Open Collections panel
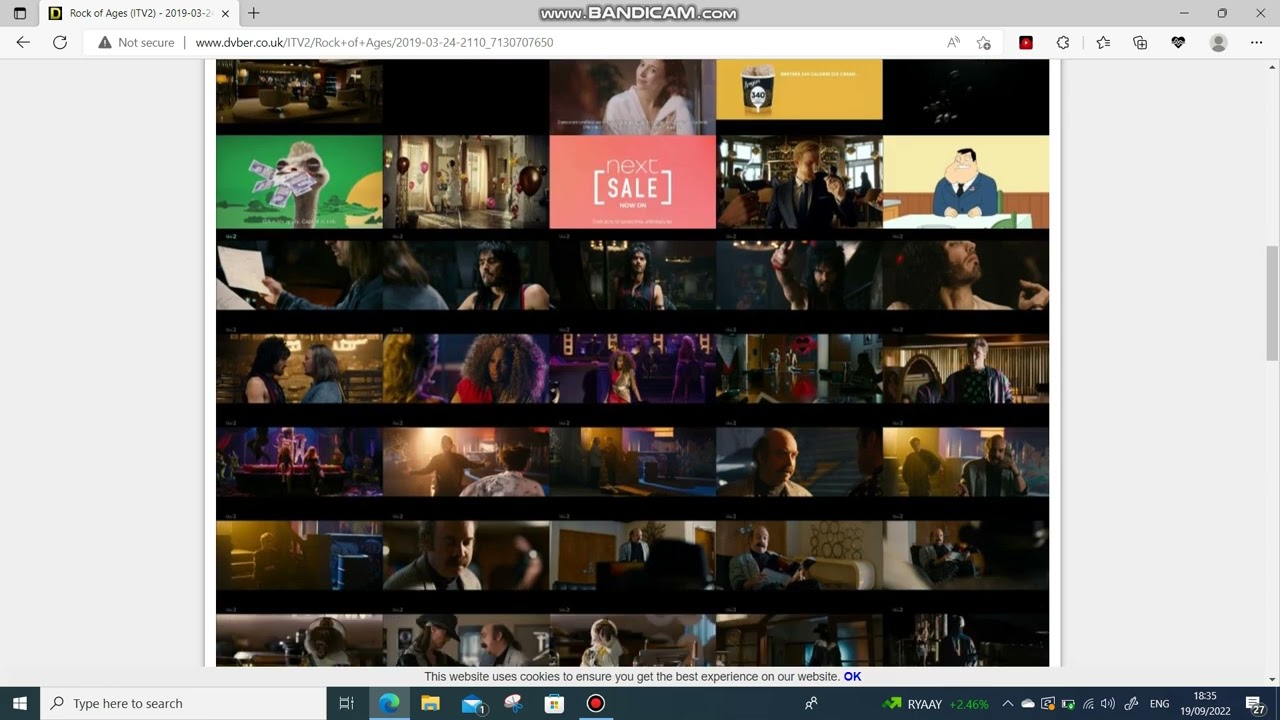1280x720 pixels. pyautogui.click(x=1140, y=43)
